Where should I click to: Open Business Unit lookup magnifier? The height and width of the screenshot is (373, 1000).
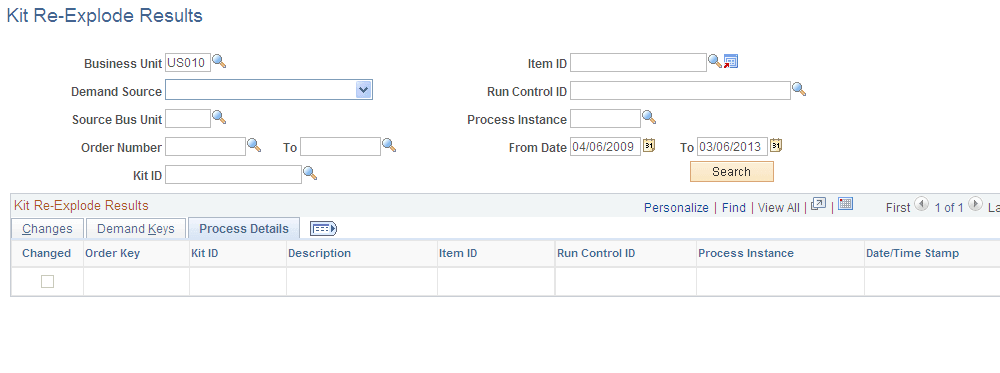[219, 62]
